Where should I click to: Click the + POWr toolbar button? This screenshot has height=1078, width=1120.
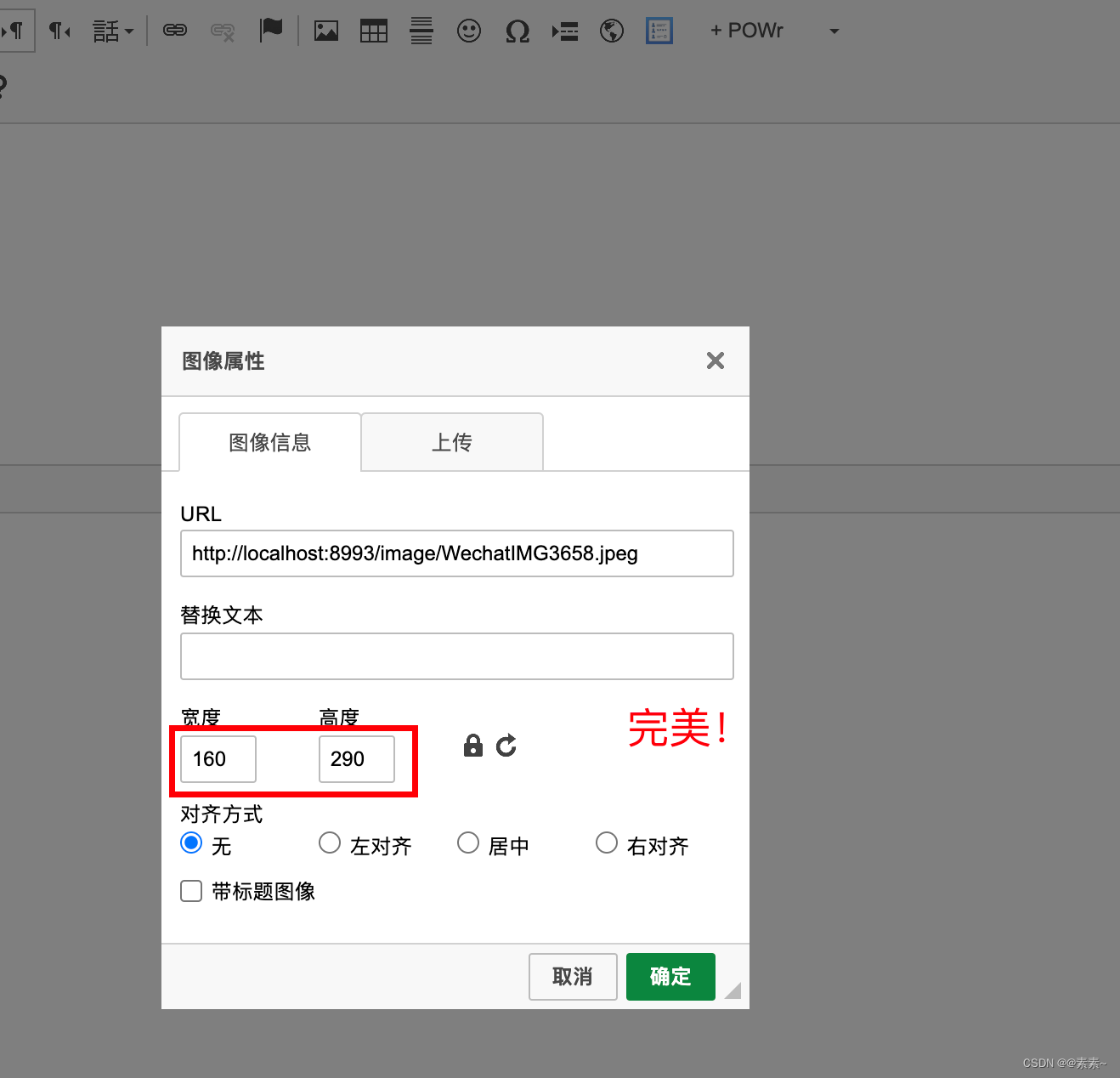point(747,31)
